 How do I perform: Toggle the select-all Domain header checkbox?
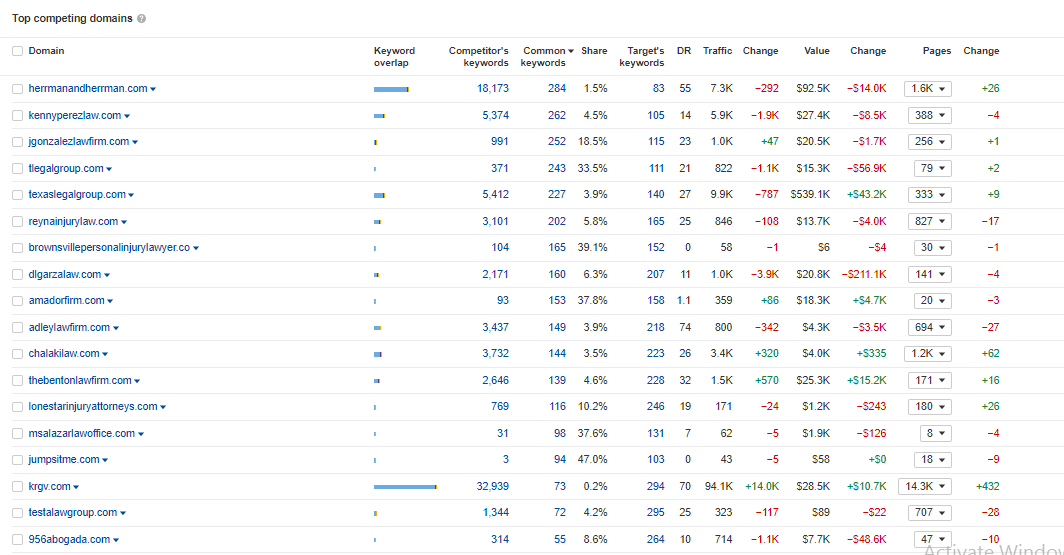(x=18, y=51)
